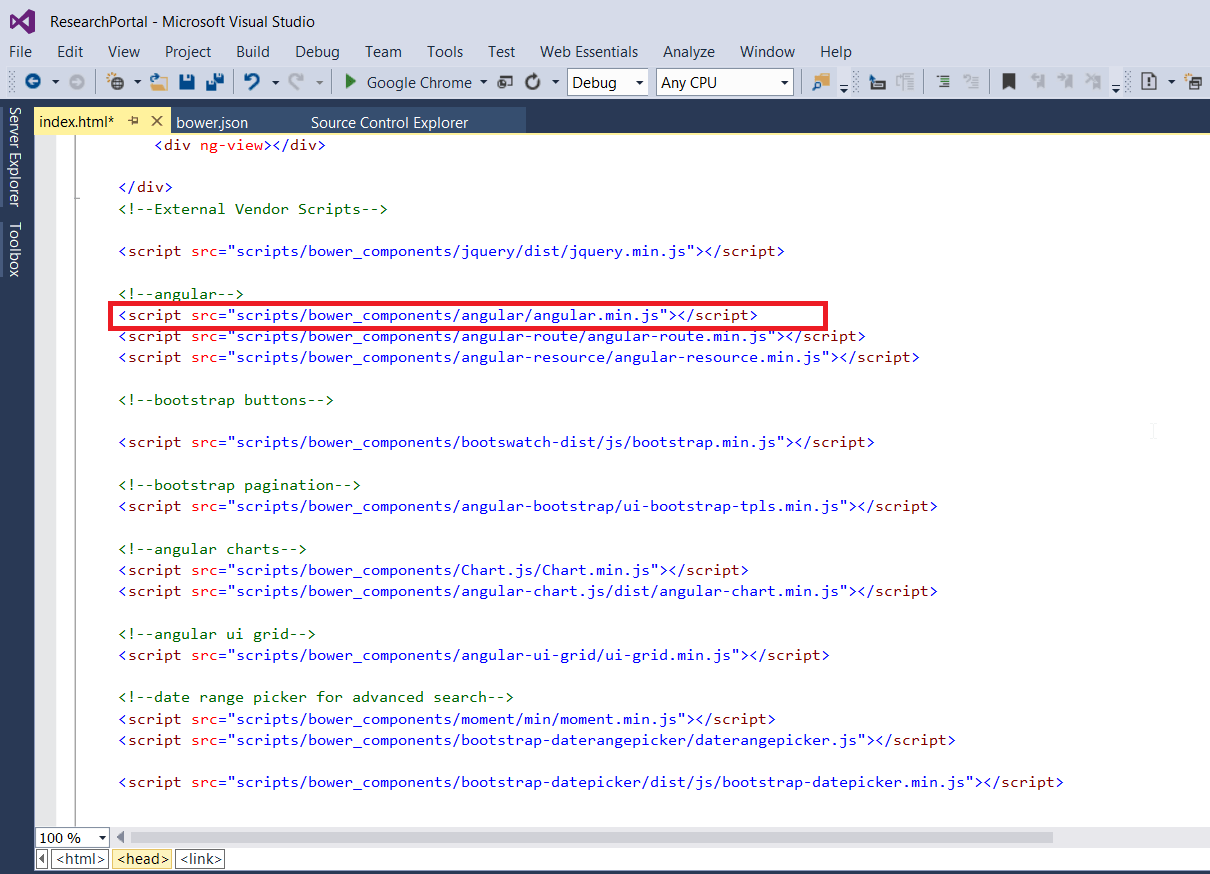Pin the index.html tab
Image resolution: width=1210 pixels, height=874 pixels.
pyautogui.click(x=133, y=121)
